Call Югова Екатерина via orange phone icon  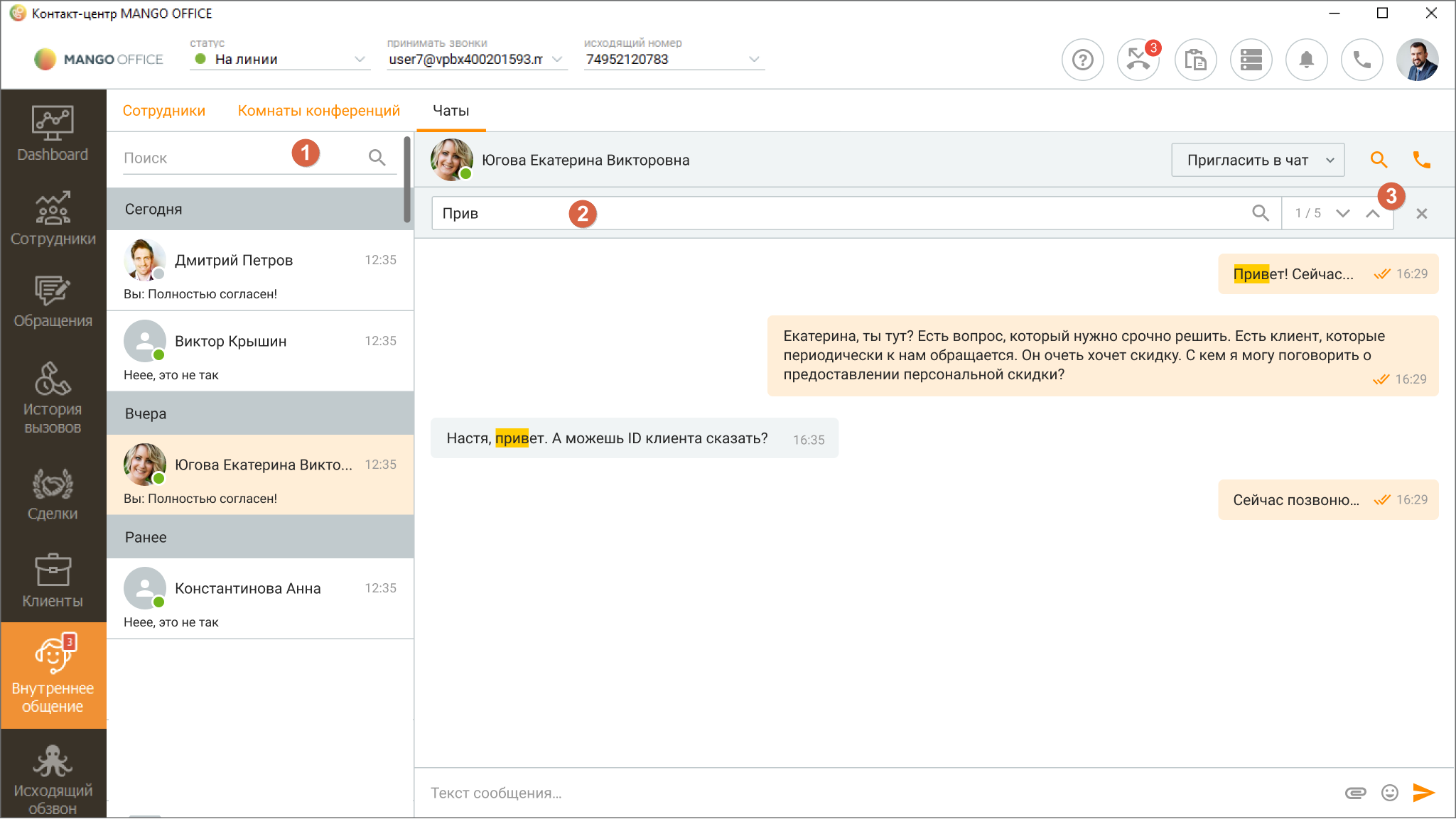pyautogui.click(x=1421, y=160)
